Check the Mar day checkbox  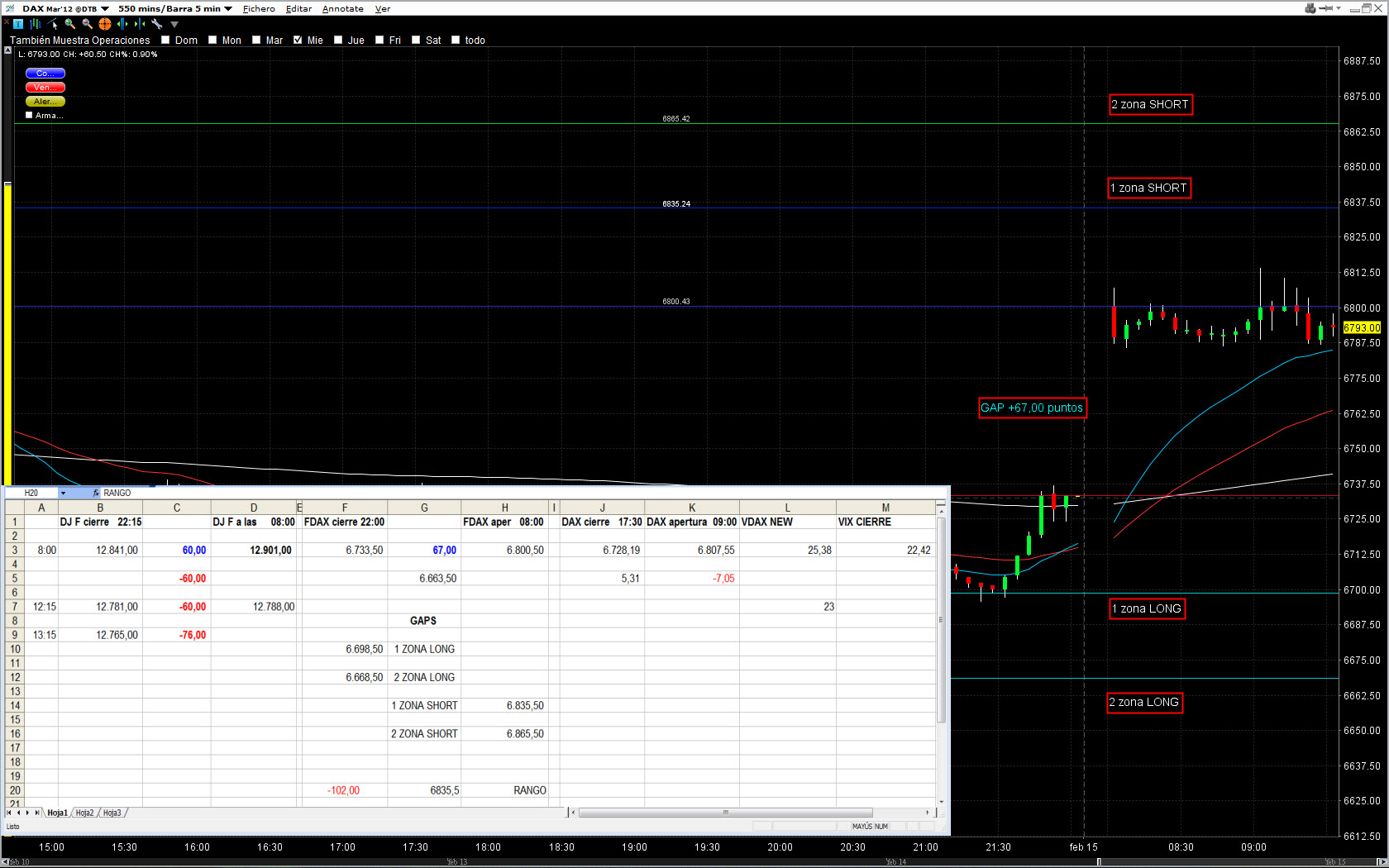click(256, 40)
